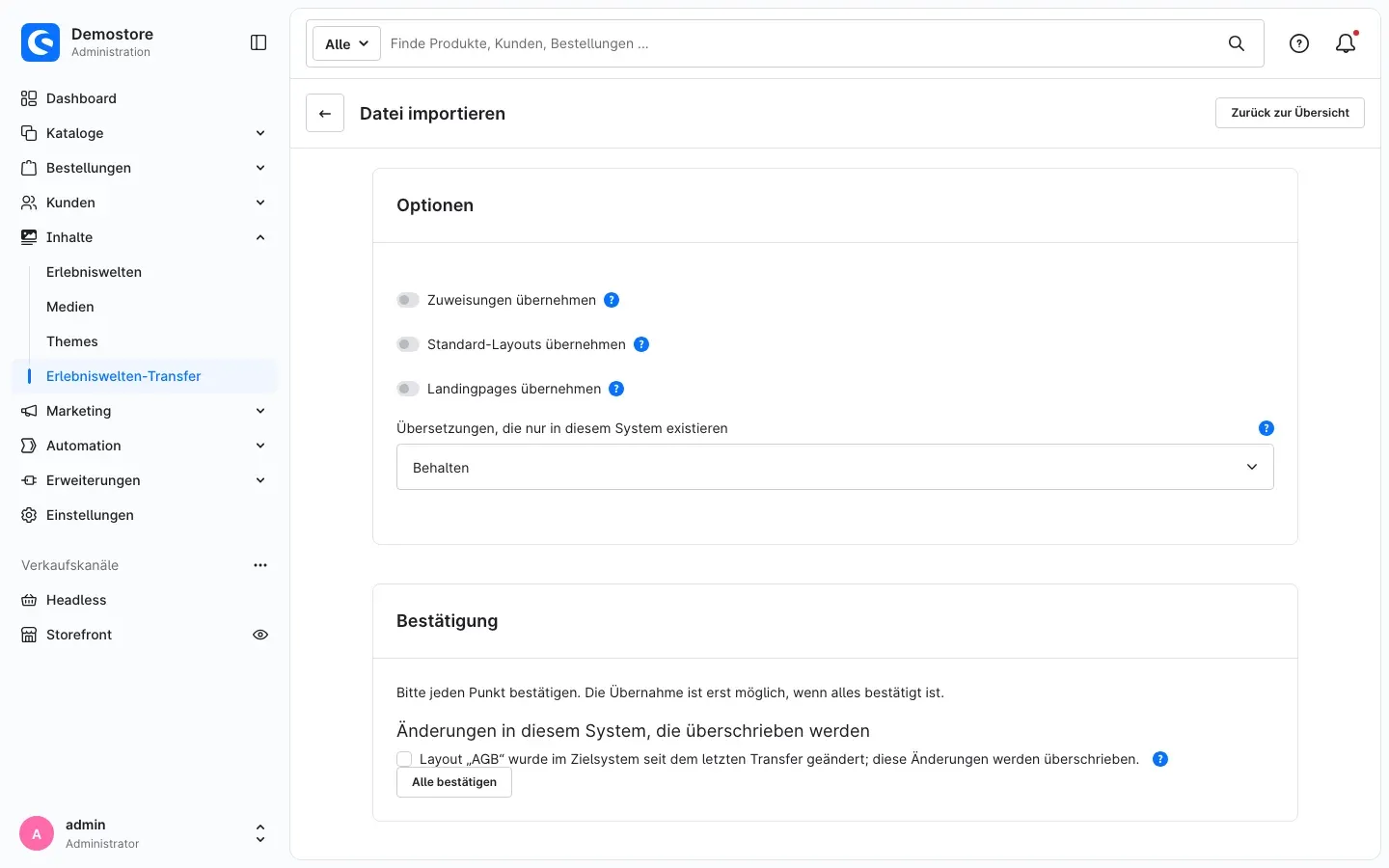Screen dimensions: 1389x868
Task: Open Themes submenu item
Action: (x=72, y=341)
